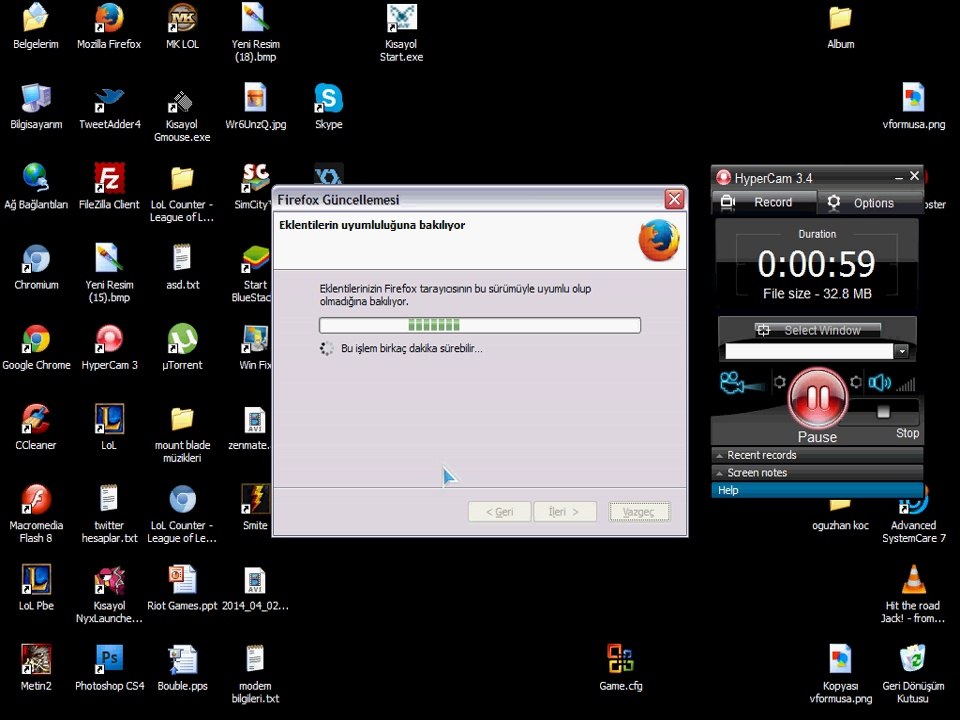The width and height of the screenshot is (960, 720).
Task: Stop the HyperCam recording
Action: pos(907,433)
